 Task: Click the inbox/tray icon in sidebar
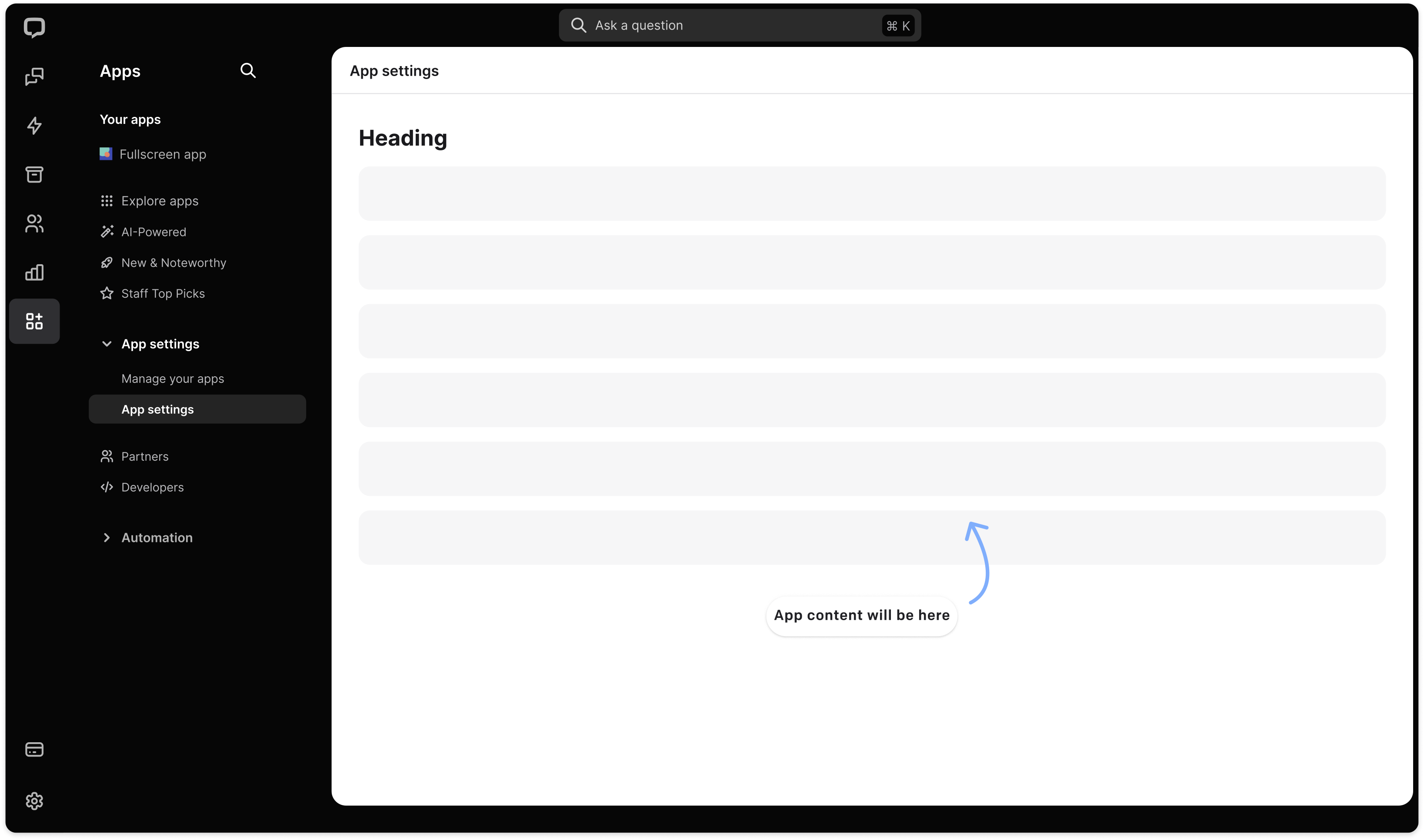point(34,174)
